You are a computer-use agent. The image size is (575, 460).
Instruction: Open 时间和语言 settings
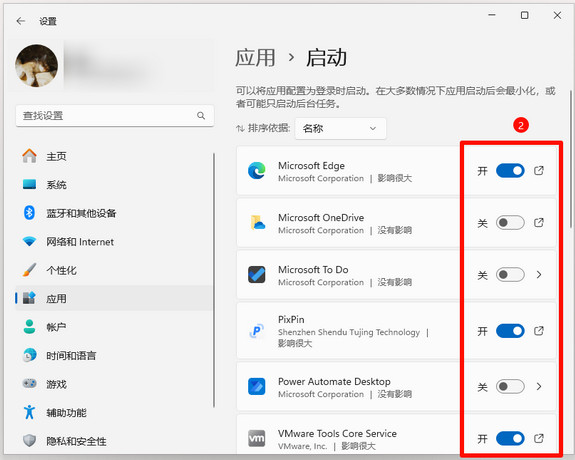[114, 355]
